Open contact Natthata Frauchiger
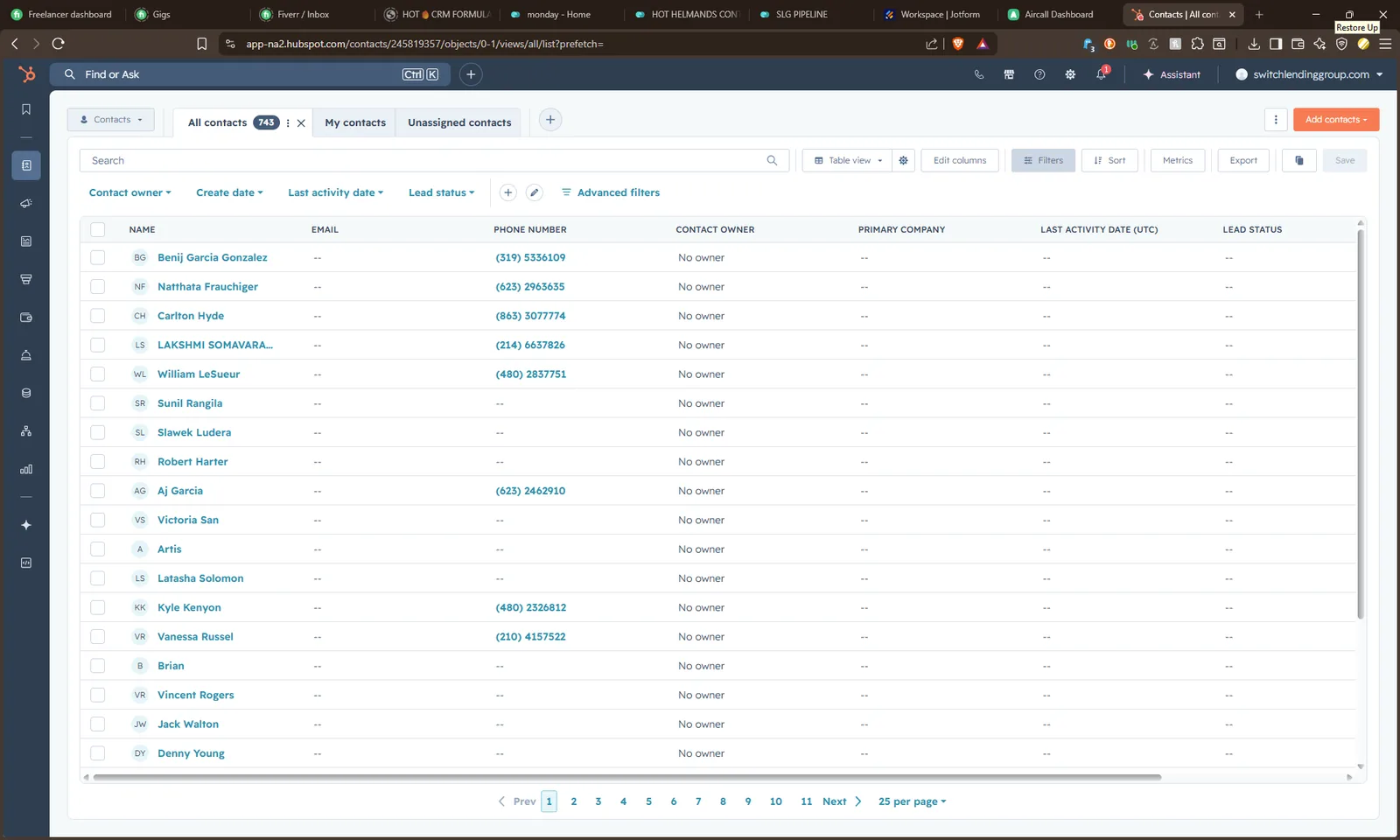This screenshot has height=840, width=1400. coord(207,287)
